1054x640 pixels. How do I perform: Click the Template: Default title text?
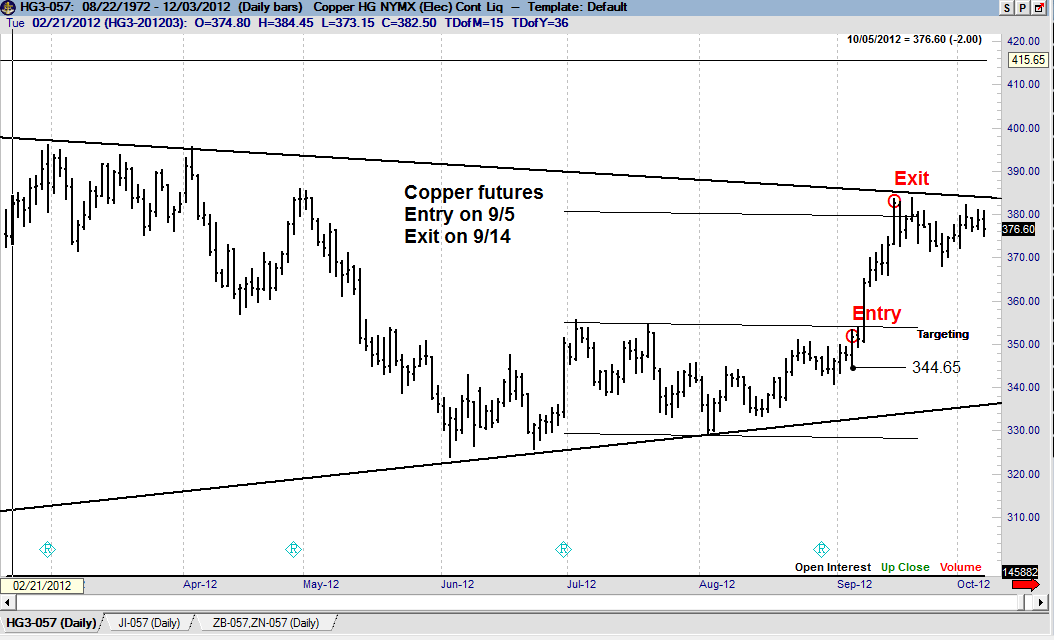tap(577, 7)
